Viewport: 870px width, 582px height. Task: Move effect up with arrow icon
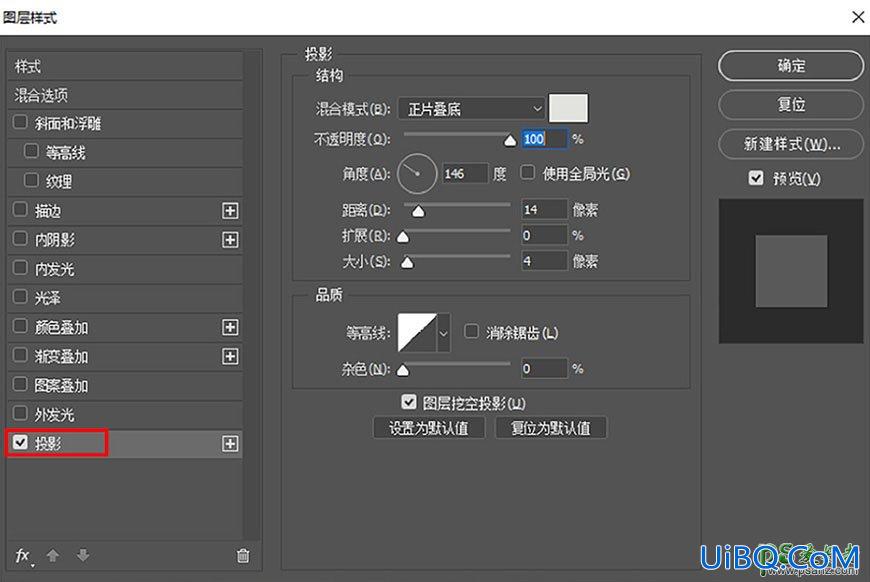pos(53,555)
